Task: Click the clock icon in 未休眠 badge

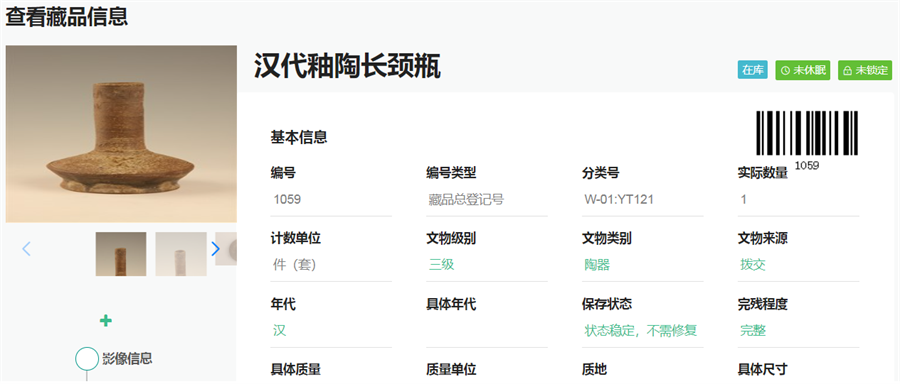Action: 785,71
